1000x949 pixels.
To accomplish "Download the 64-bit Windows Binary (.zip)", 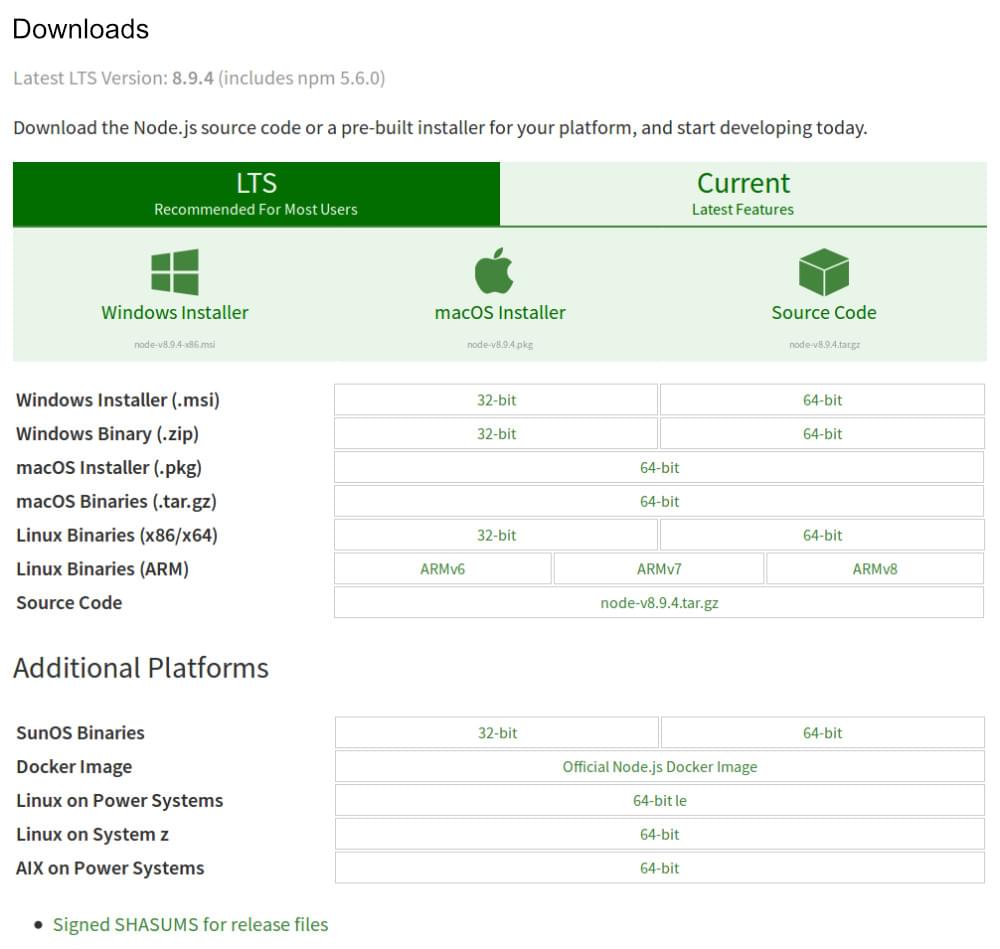I will 822,433.
